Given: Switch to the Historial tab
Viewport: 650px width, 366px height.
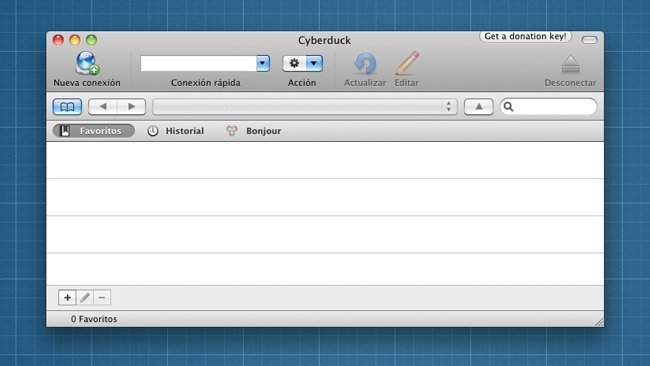Looking at the screenshot, I should pos(176,131).
